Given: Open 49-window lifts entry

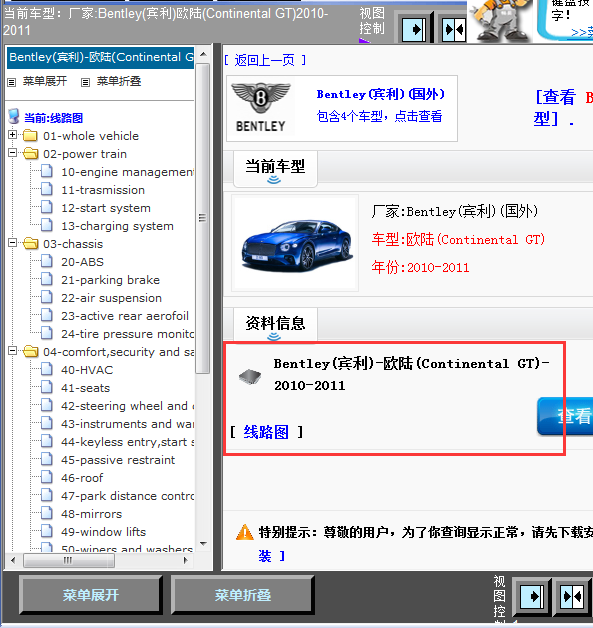Looking at the screenshot, I should [x=104, y=532].
